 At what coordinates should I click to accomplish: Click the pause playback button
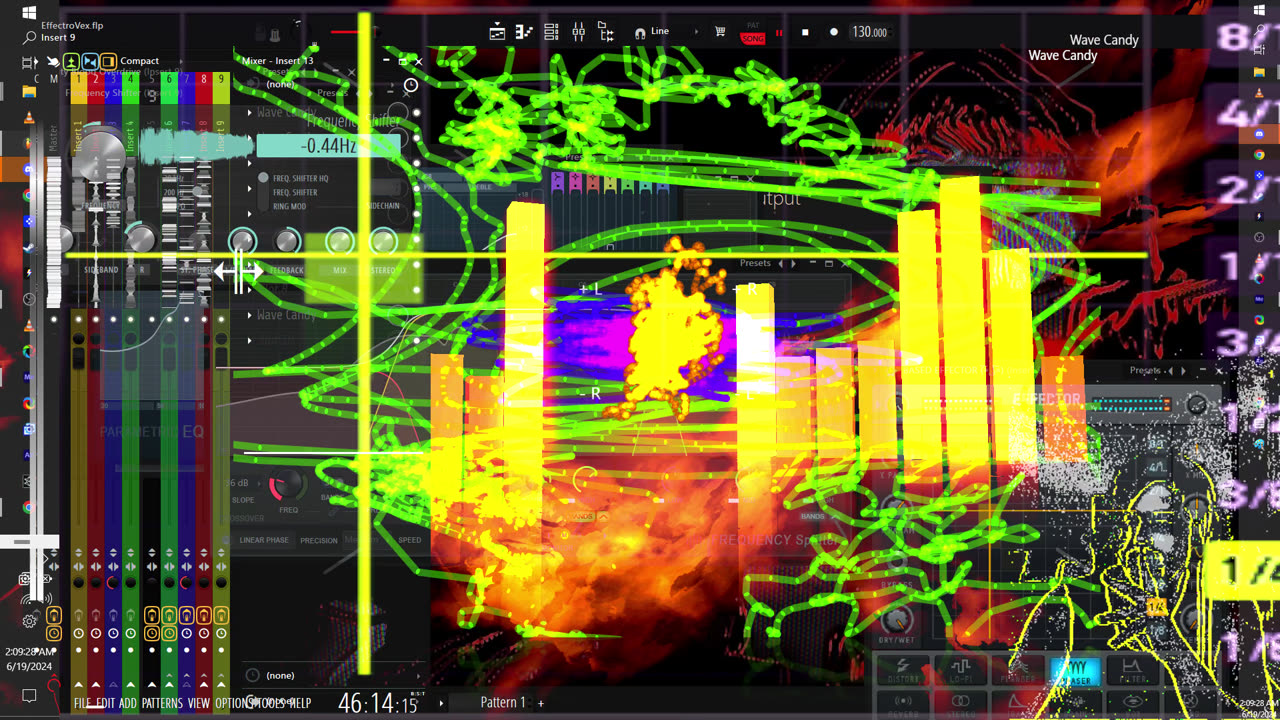tap(779, 33)
